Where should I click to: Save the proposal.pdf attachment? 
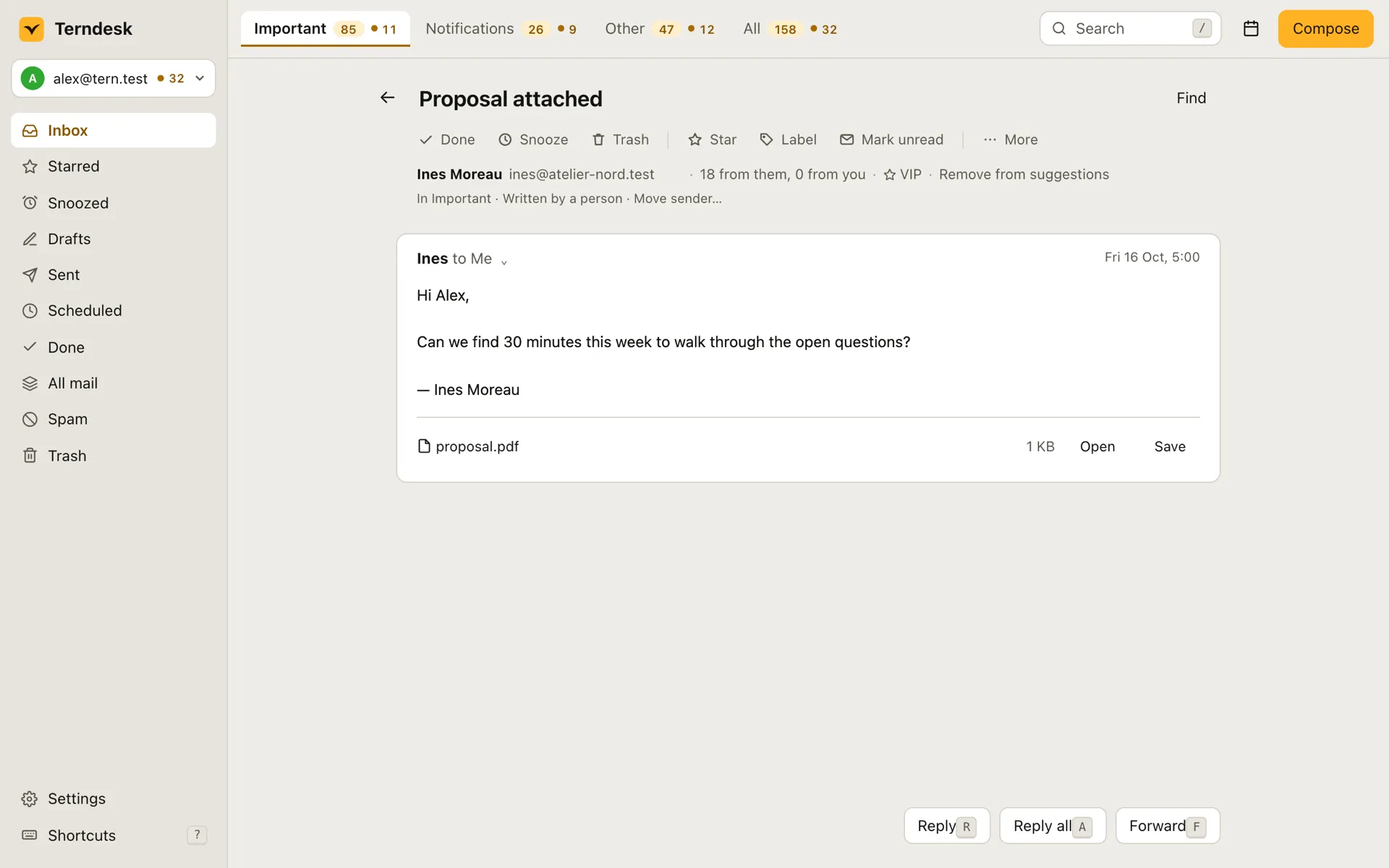click(x=1169, y=446)
